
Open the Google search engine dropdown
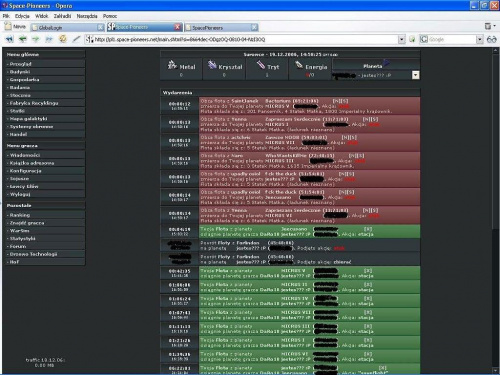[x=479, y=40]
